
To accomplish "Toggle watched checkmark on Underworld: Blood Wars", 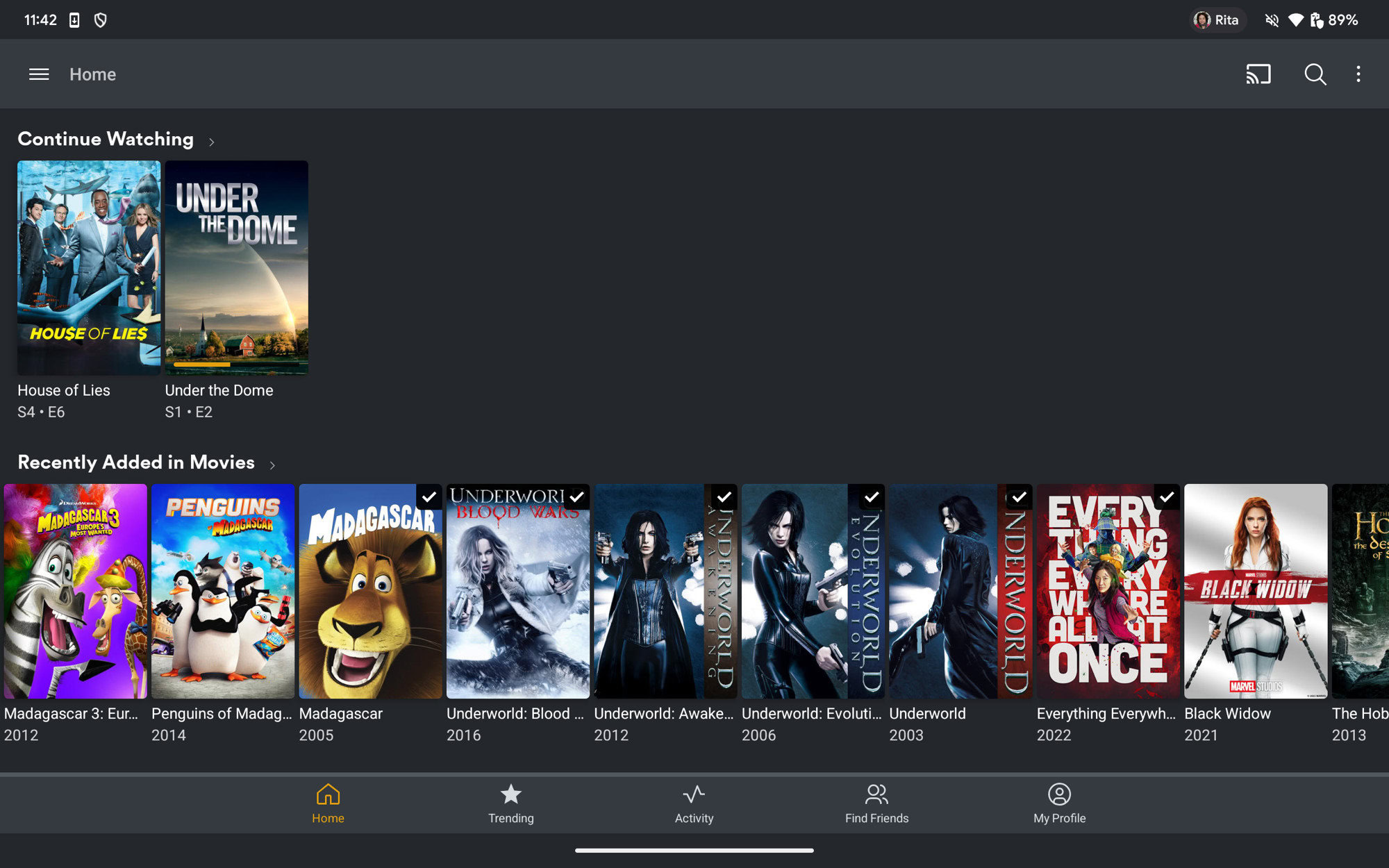I will click(576, 497).
